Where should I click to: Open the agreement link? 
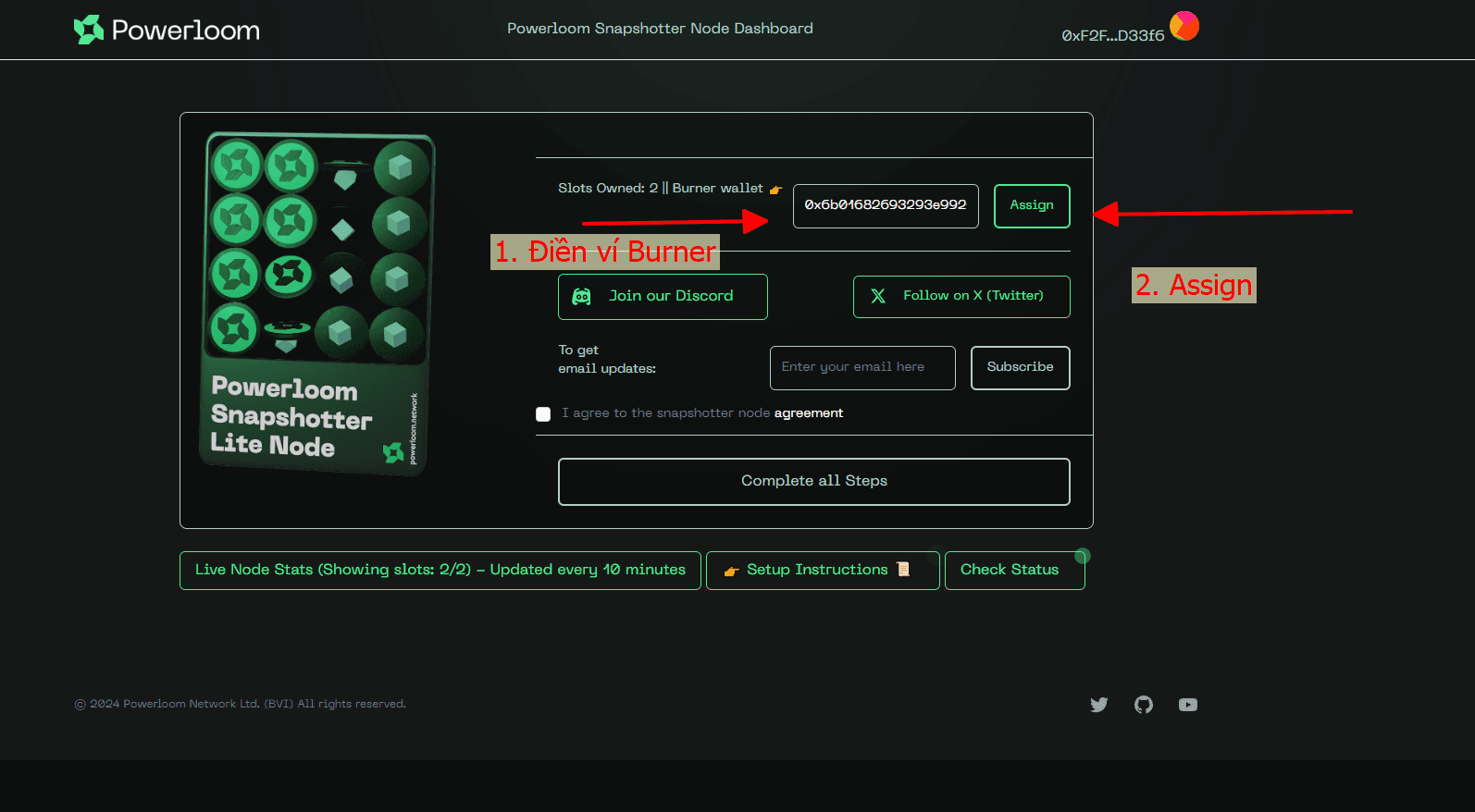tap(809, 413)
